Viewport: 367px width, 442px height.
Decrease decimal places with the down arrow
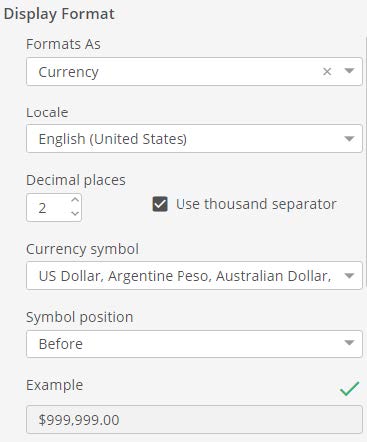tap(75, 213)
